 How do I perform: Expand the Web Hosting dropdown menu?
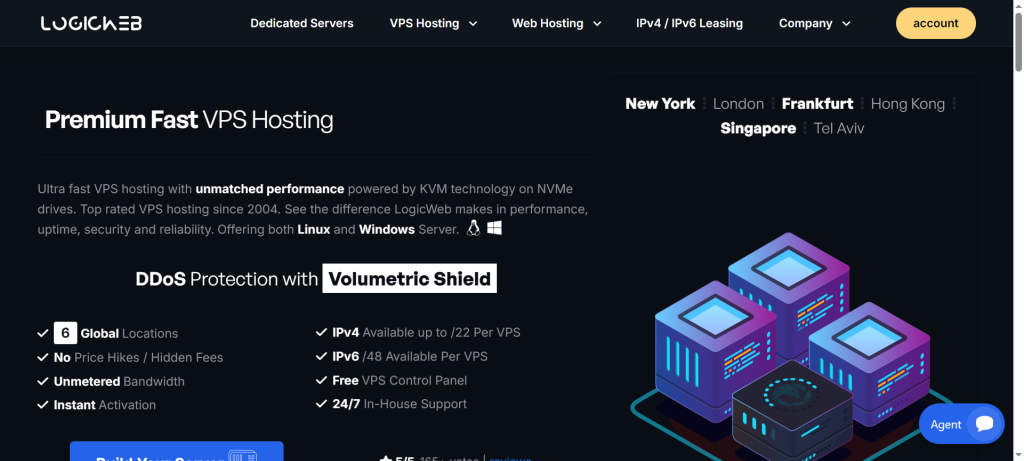(556, 24)
